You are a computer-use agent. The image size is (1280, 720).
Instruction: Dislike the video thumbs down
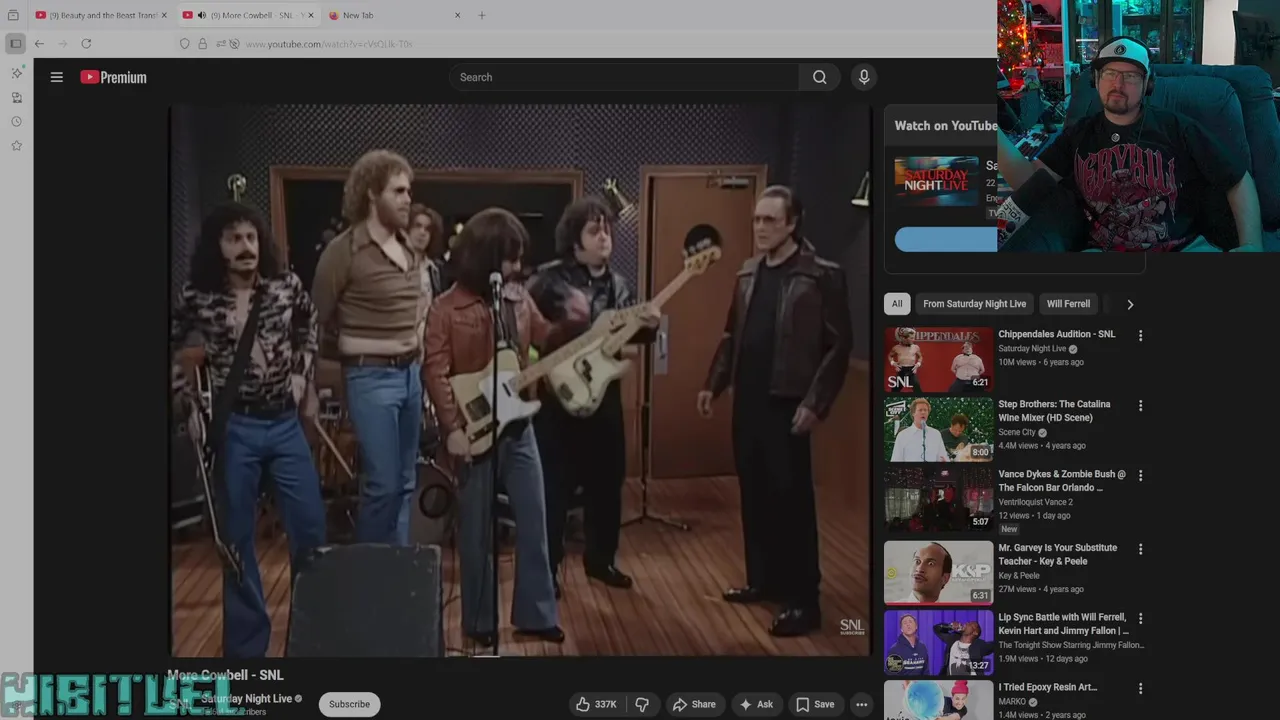pos(642,704)
